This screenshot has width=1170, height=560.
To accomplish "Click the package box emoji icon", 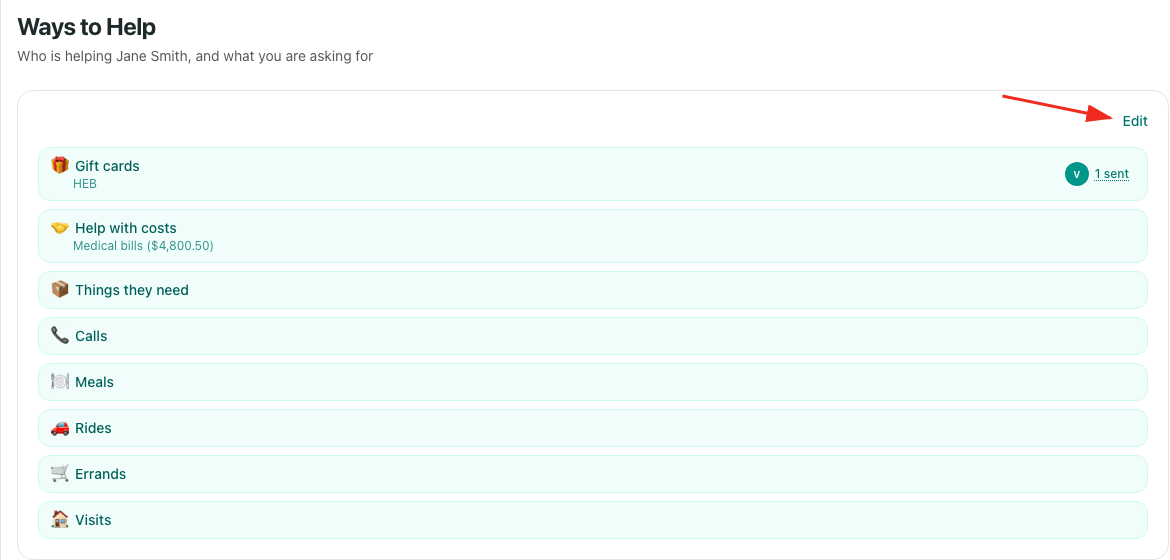I will [x=60, y=290].
